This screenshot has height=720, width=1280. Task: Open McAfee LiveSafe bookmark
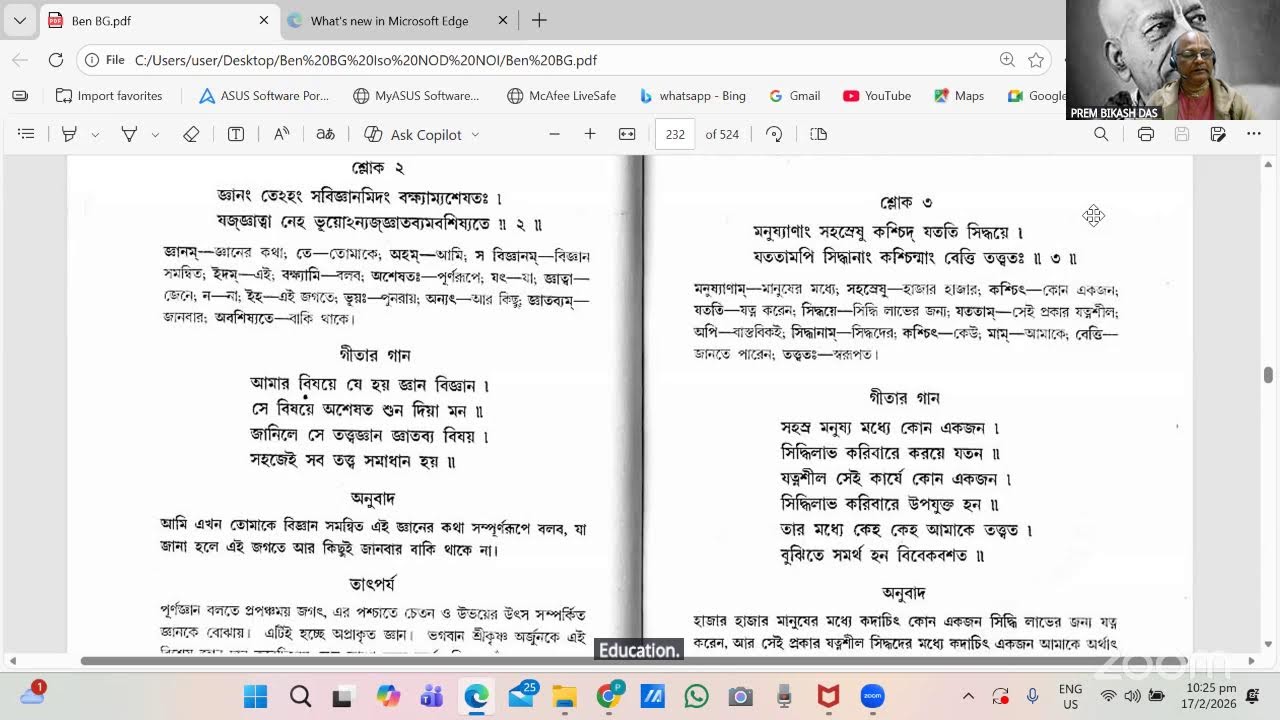point(561,96)
